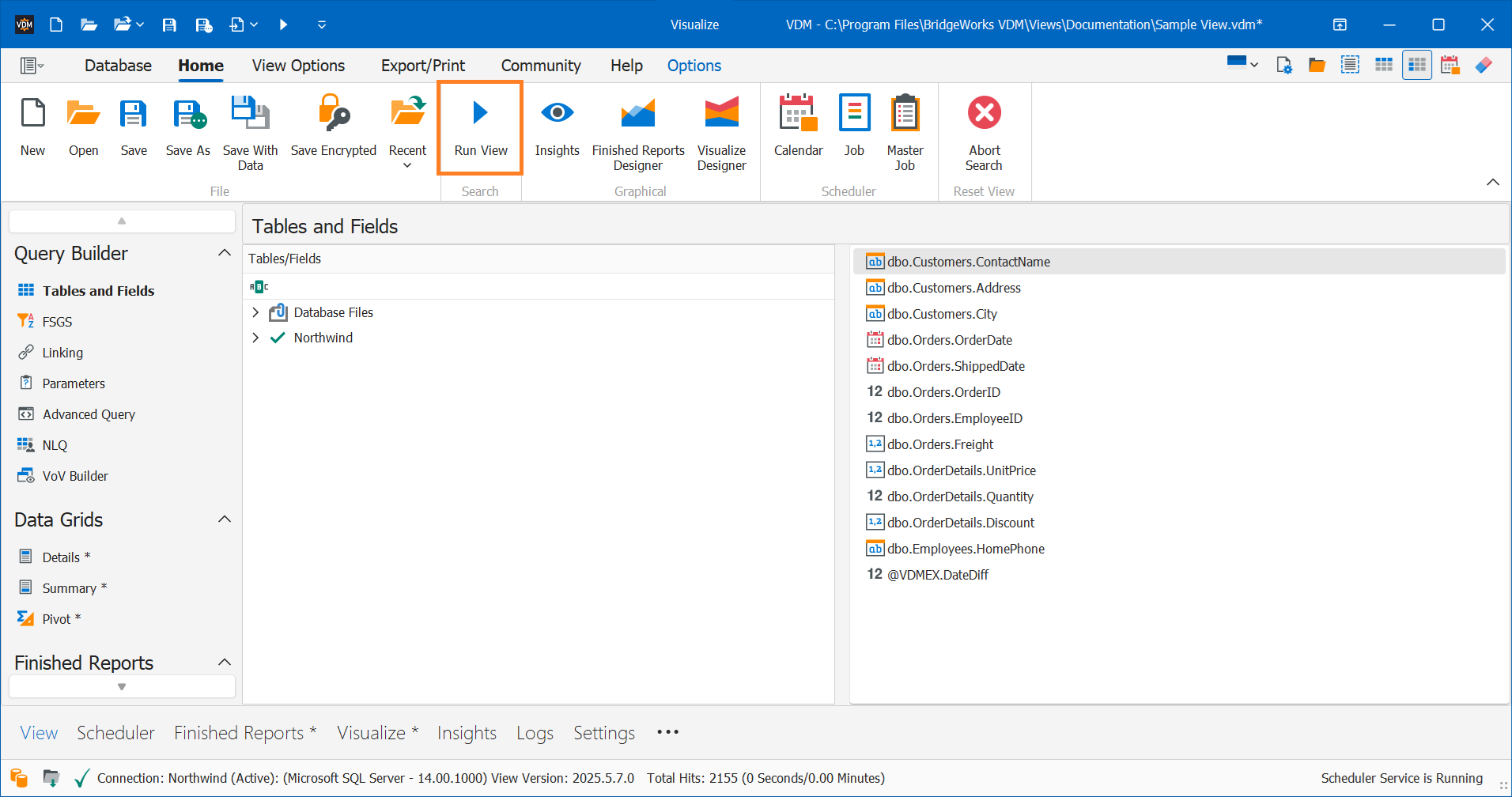This screenshot has height=797, width=1512.
Task: Expand the Northwind tree node
Action: coord(255,338)
